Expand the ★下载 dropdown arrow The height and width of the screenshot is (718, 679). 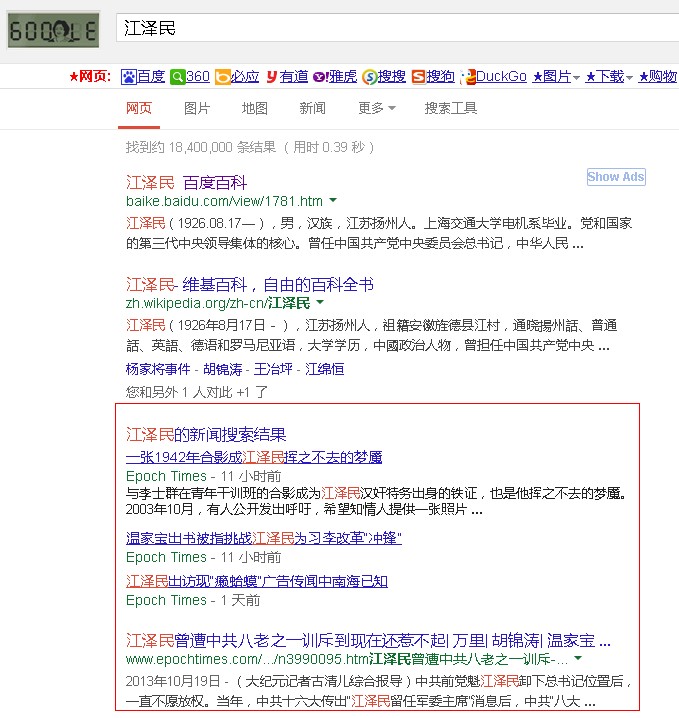coord(629,78)
